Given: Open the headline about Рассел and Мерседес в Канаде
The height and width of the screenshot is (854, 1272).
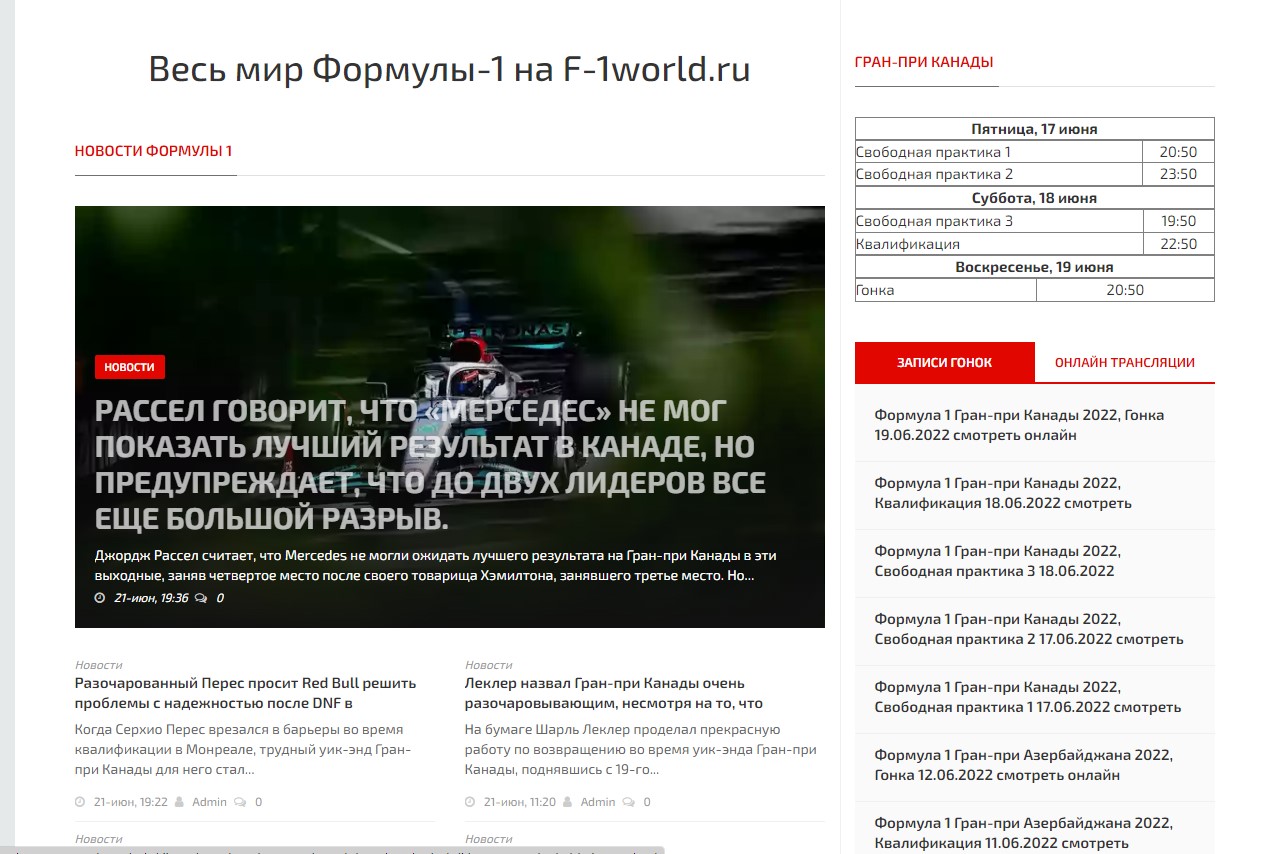Looking at the screenshot, I should coord(431,465).
